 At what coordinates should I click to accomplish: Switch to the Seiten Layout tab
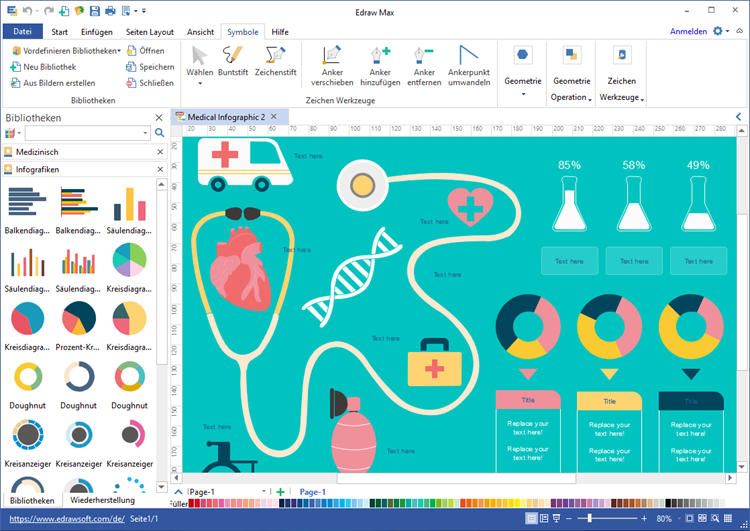[x=150, y=32]
